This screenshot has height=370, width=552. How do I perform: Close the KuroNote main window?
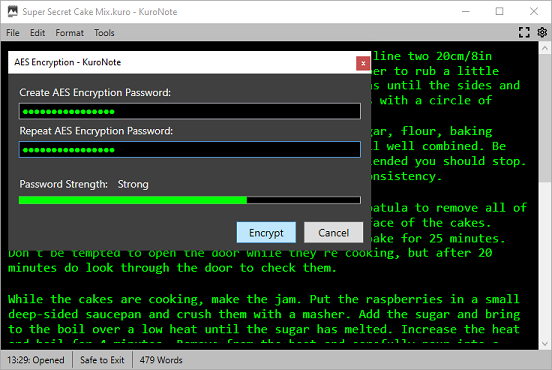click(534, 12)
